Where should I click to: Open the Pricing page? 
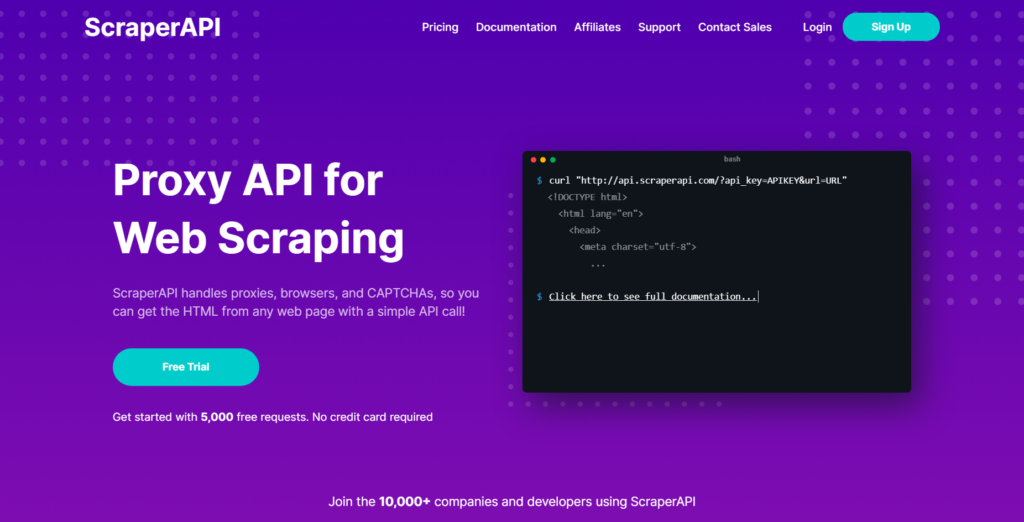pyautogui.click(x=440, y=27)
